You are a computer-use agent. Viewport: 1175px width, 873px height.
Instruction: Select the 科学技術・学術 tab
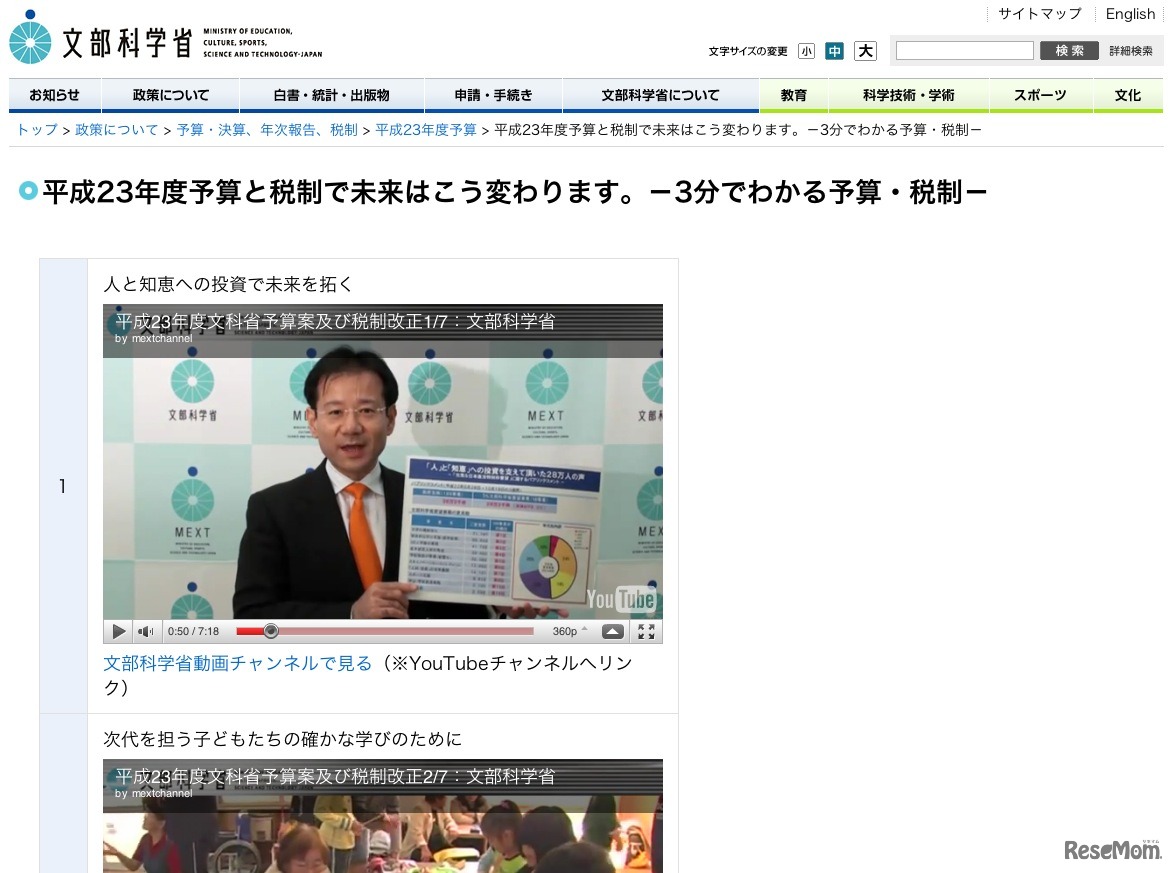(908, 95)
